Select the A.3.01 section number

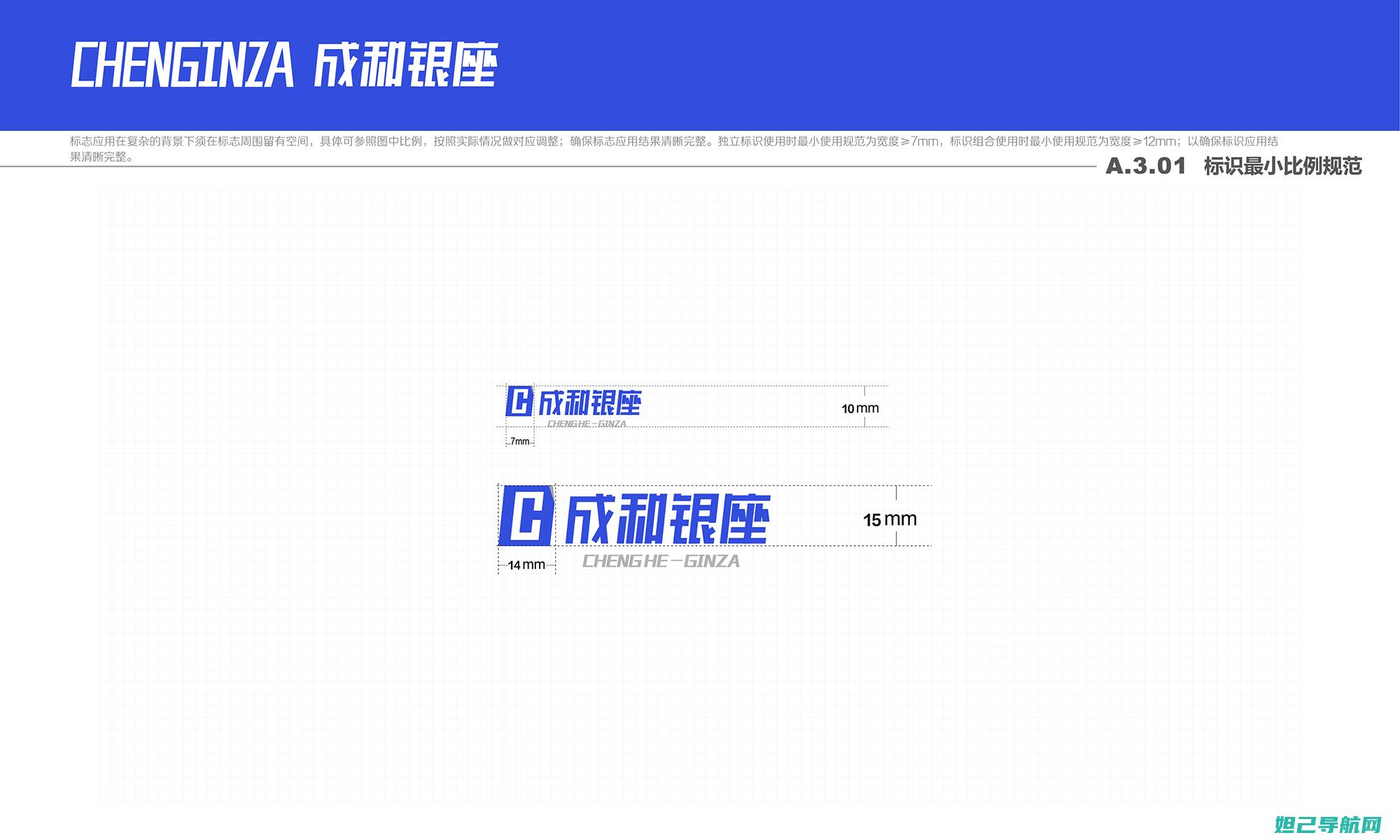pos(1146,166)
